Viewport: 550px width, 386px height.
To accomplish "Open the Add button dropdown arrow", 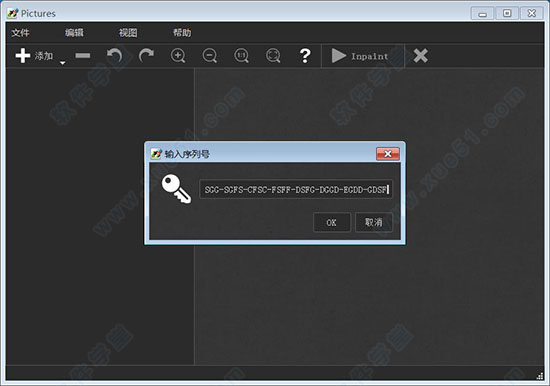I will tap(62, 63).
